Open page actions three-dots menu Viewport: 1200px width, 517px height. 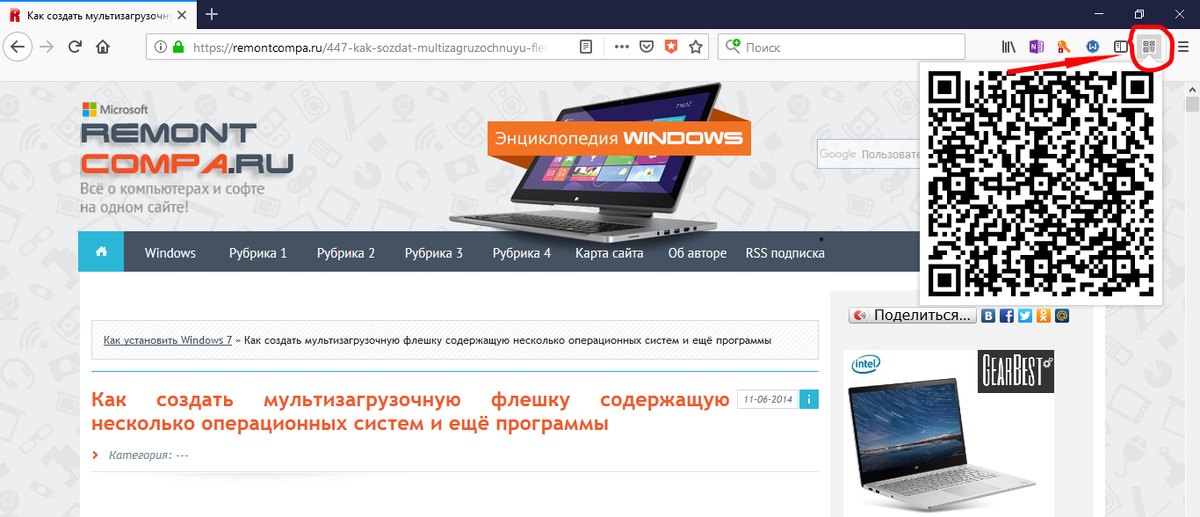[621, 47]
